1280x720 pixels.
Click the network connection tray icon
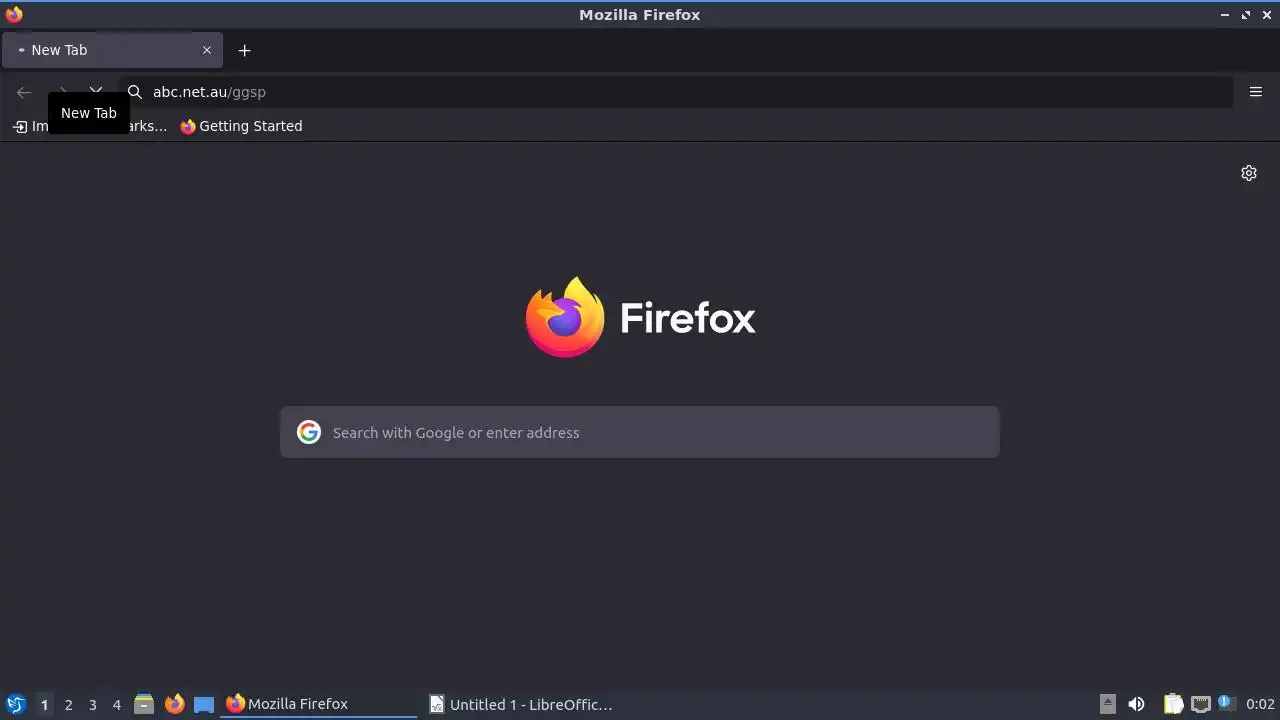point(1200,704)
